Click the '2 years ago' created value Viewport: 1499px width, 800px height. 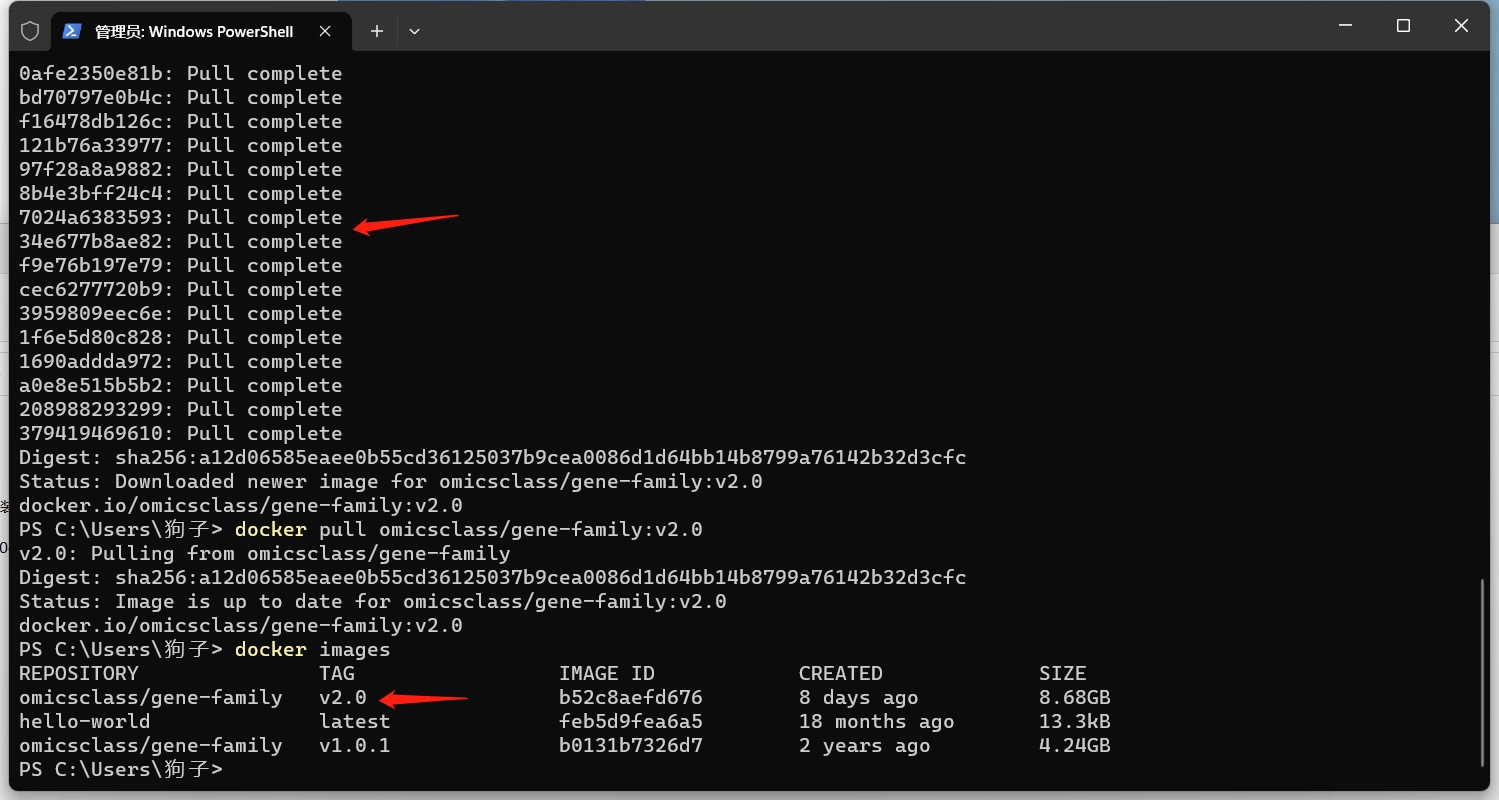pos(865,746)
